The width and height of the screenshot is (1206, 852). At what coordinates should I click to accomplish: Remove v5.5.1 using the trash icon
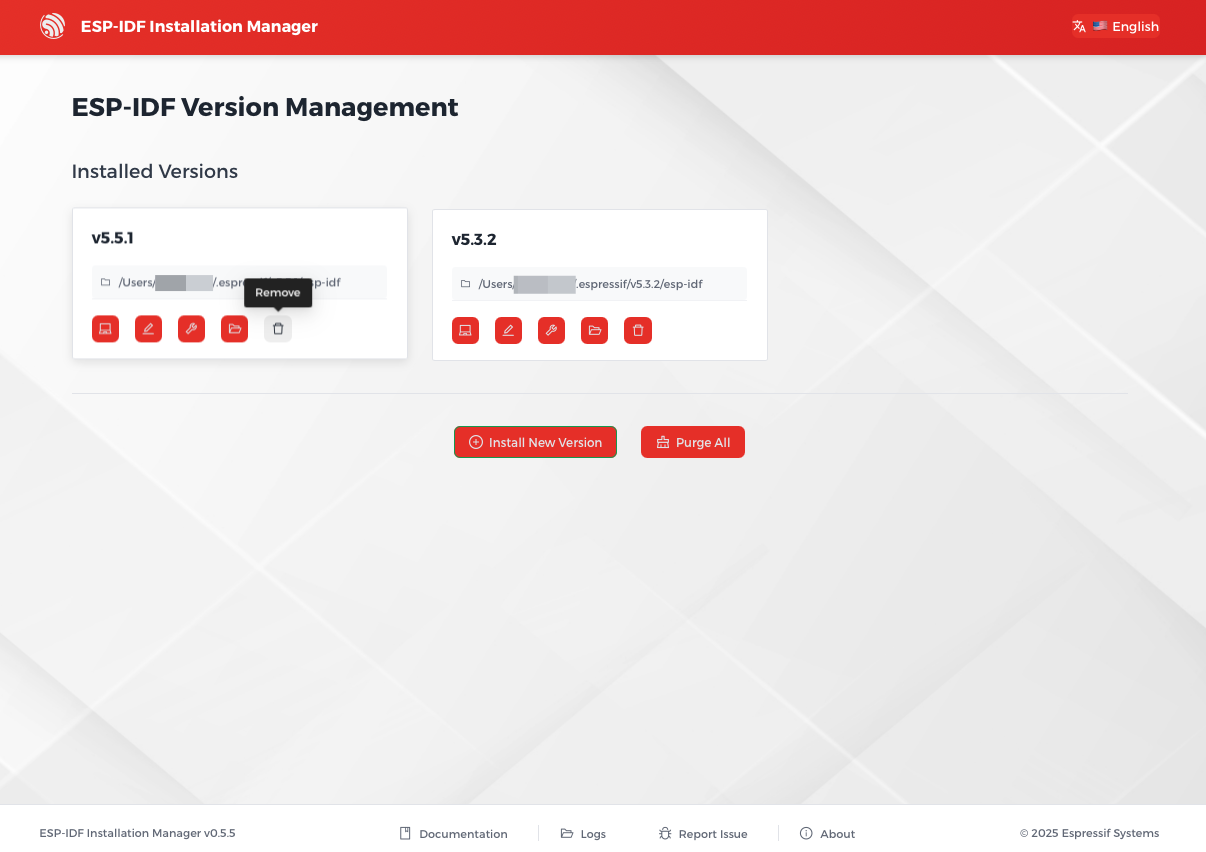tap(278, 329)
